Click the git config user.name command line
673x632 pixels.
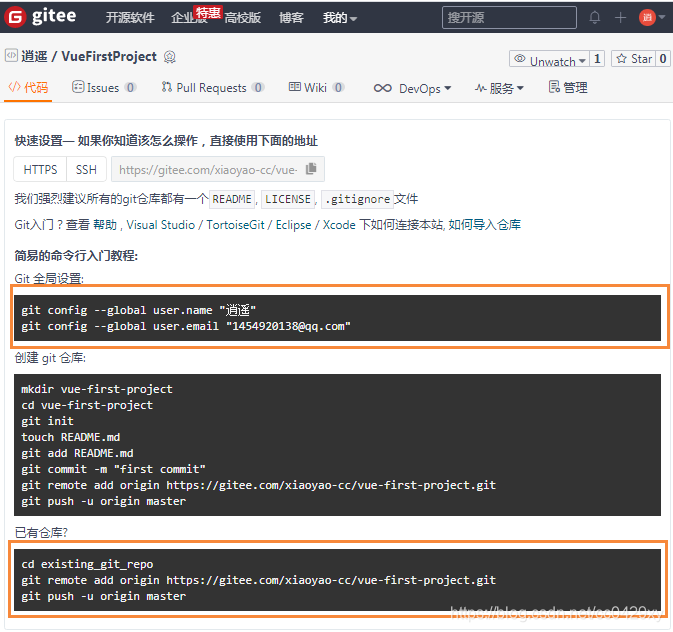[x=139, y=310]
